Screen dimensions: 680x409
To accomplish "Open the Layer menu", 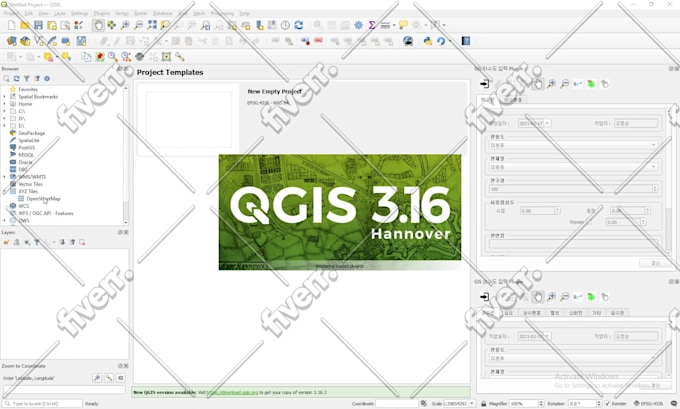I will [x=59, y=13].
